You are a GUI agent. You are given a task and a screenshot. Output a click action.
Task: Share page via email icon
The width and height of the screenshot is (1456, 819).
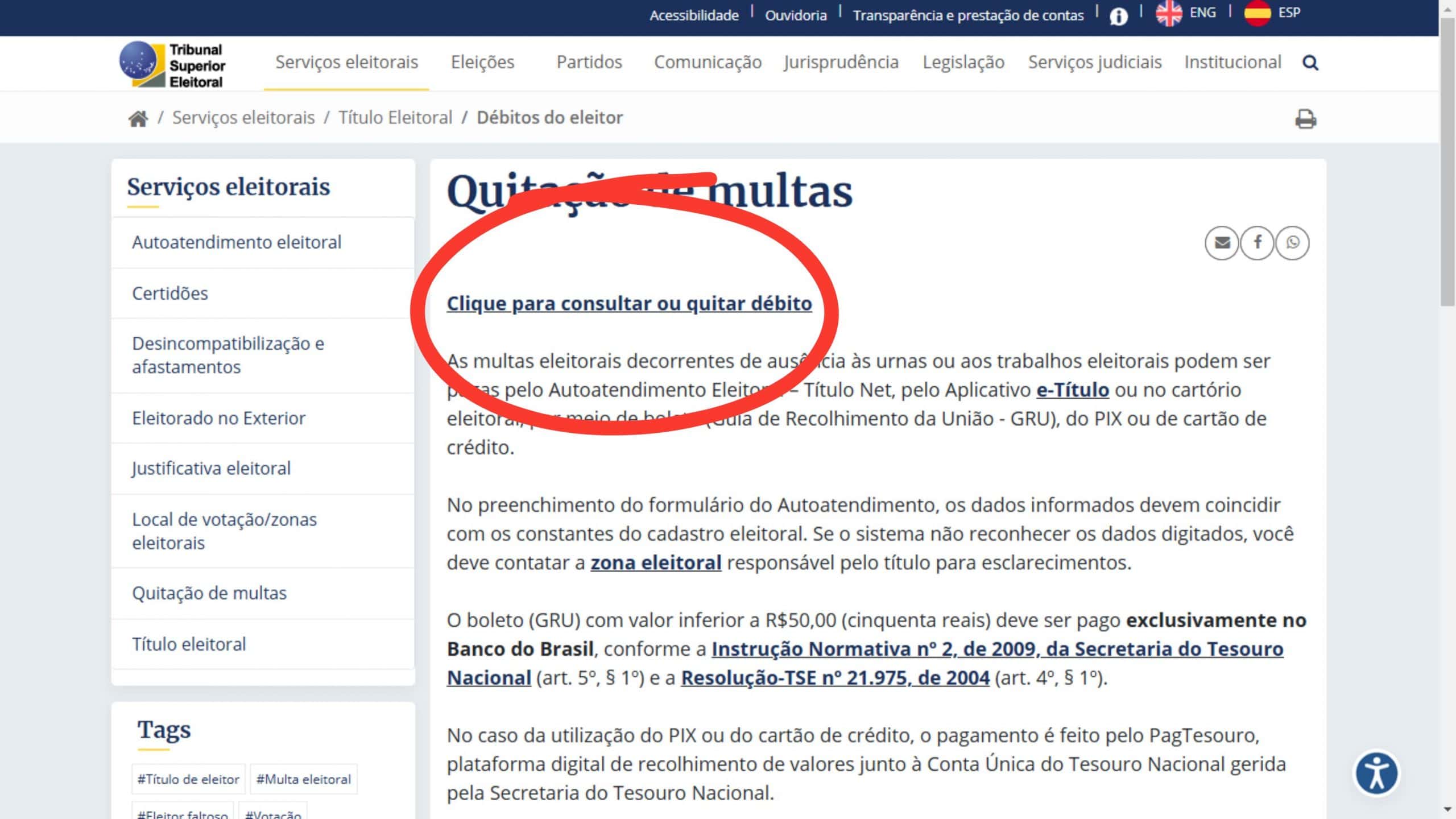point(1222,243)
